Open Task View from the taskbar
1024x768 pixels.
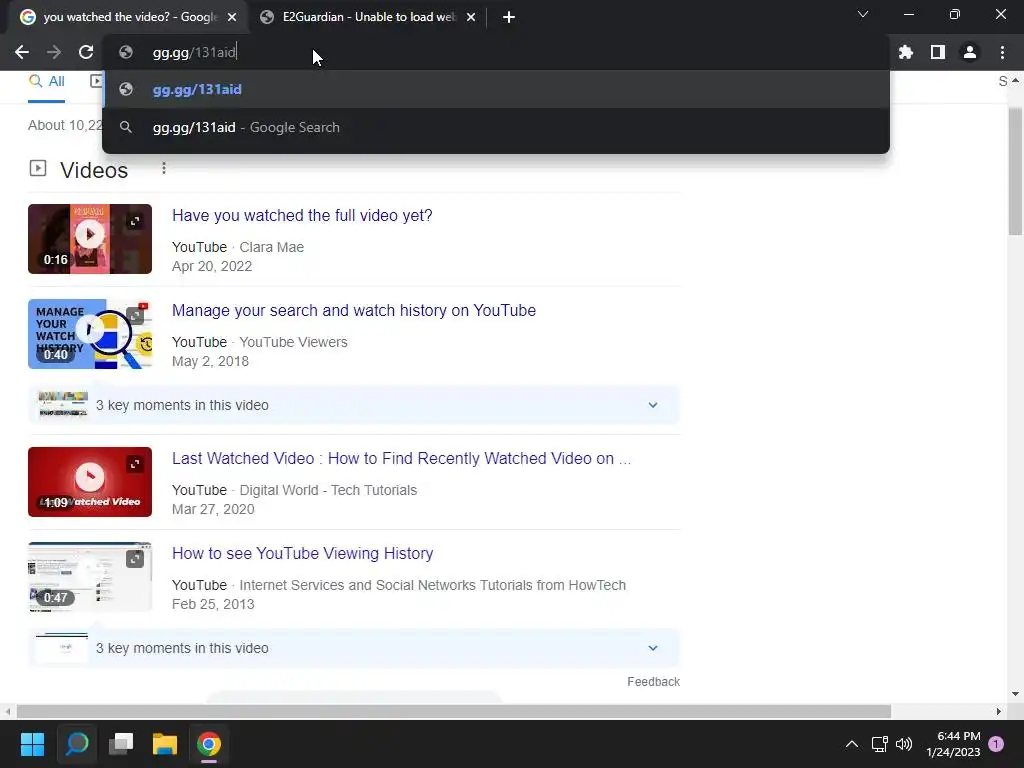121,744
